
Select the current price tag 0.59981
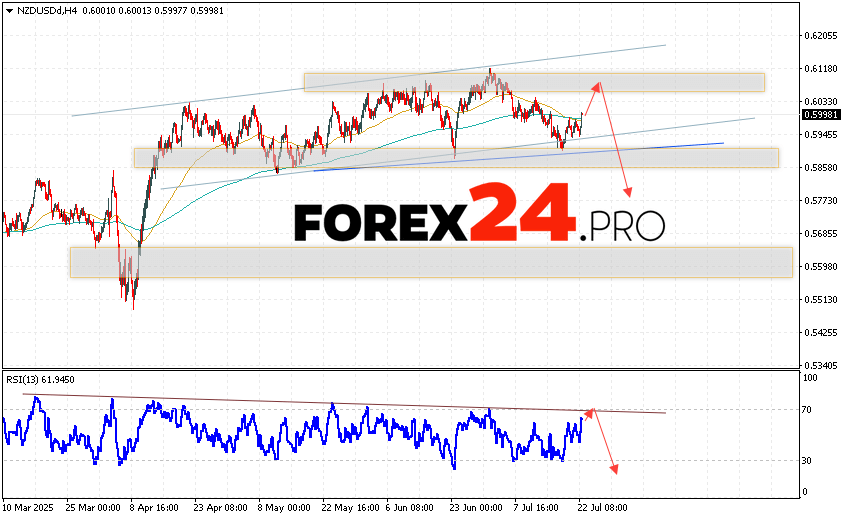(x=820, y=114)
